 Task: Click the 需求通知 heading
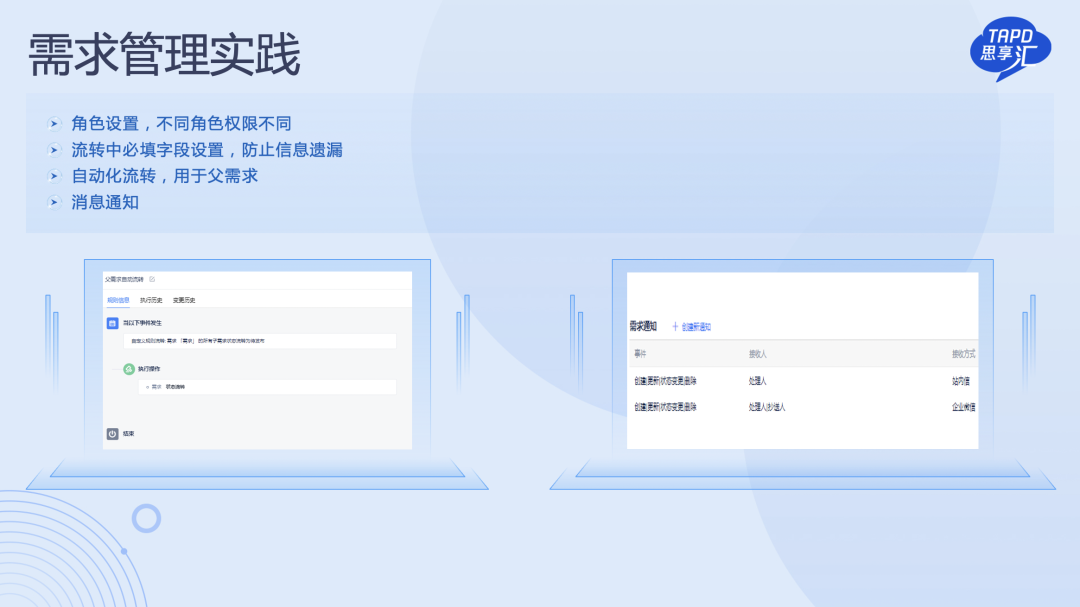643,327
